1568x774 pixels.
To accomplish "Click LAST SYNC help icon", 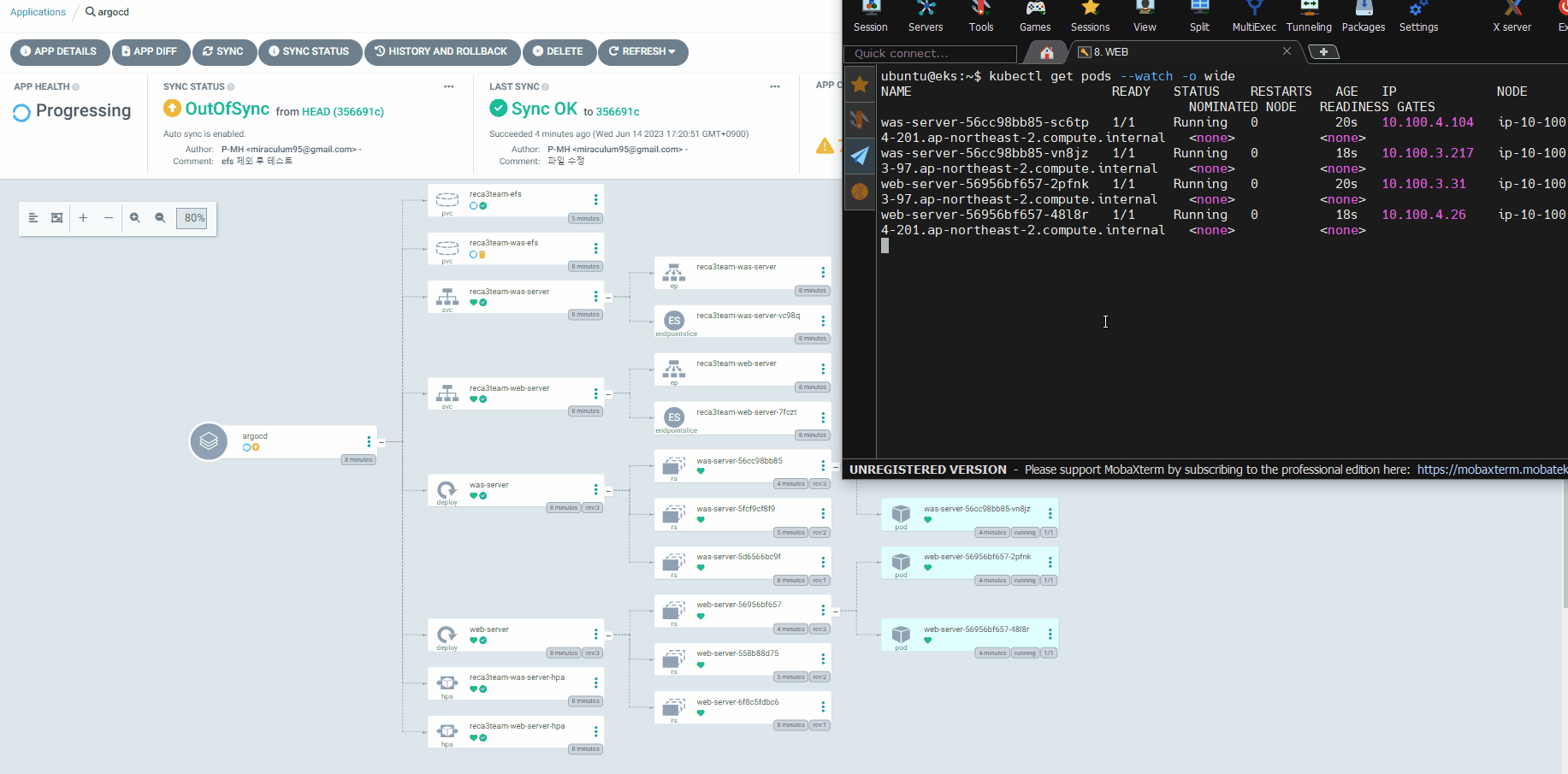I will click(x=546, y=86).
